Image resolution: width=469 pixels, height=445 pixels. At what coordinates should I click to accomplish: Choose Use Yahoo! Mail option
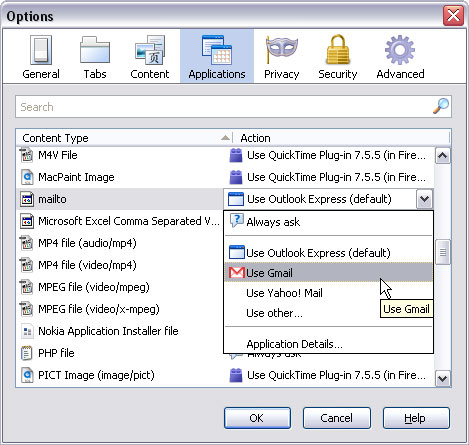point(328,293)
